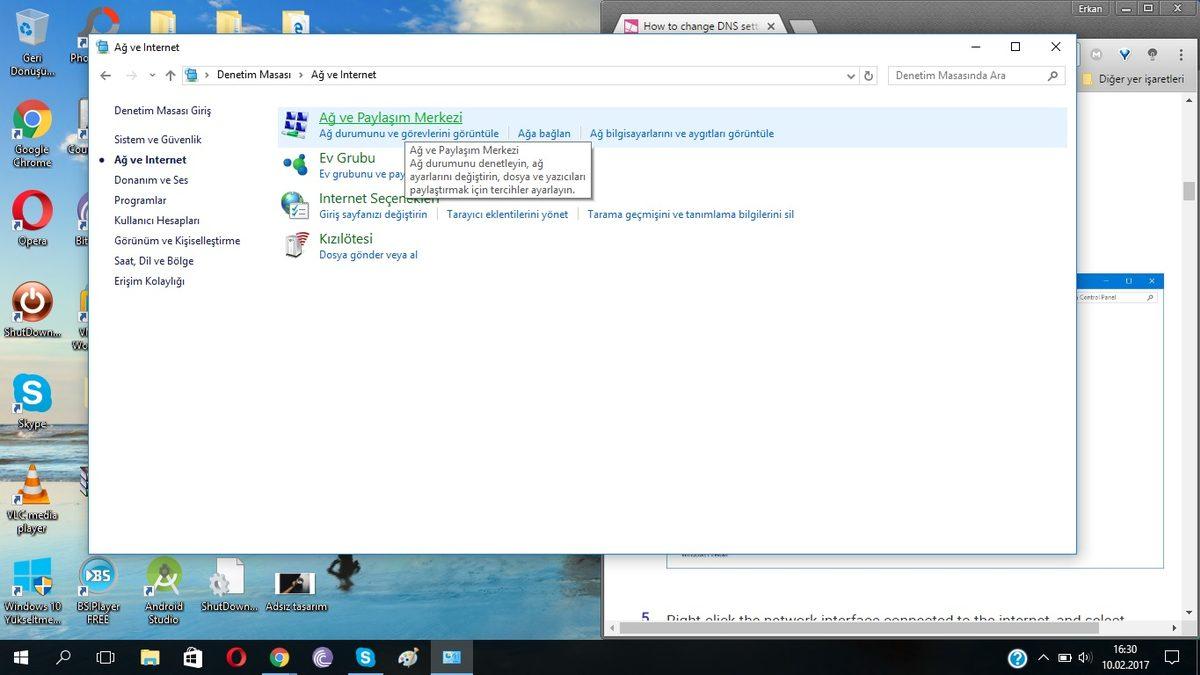
Task: Open the Ağ ve Paylaşım Merkezi icon
Action: pos(294,123)
